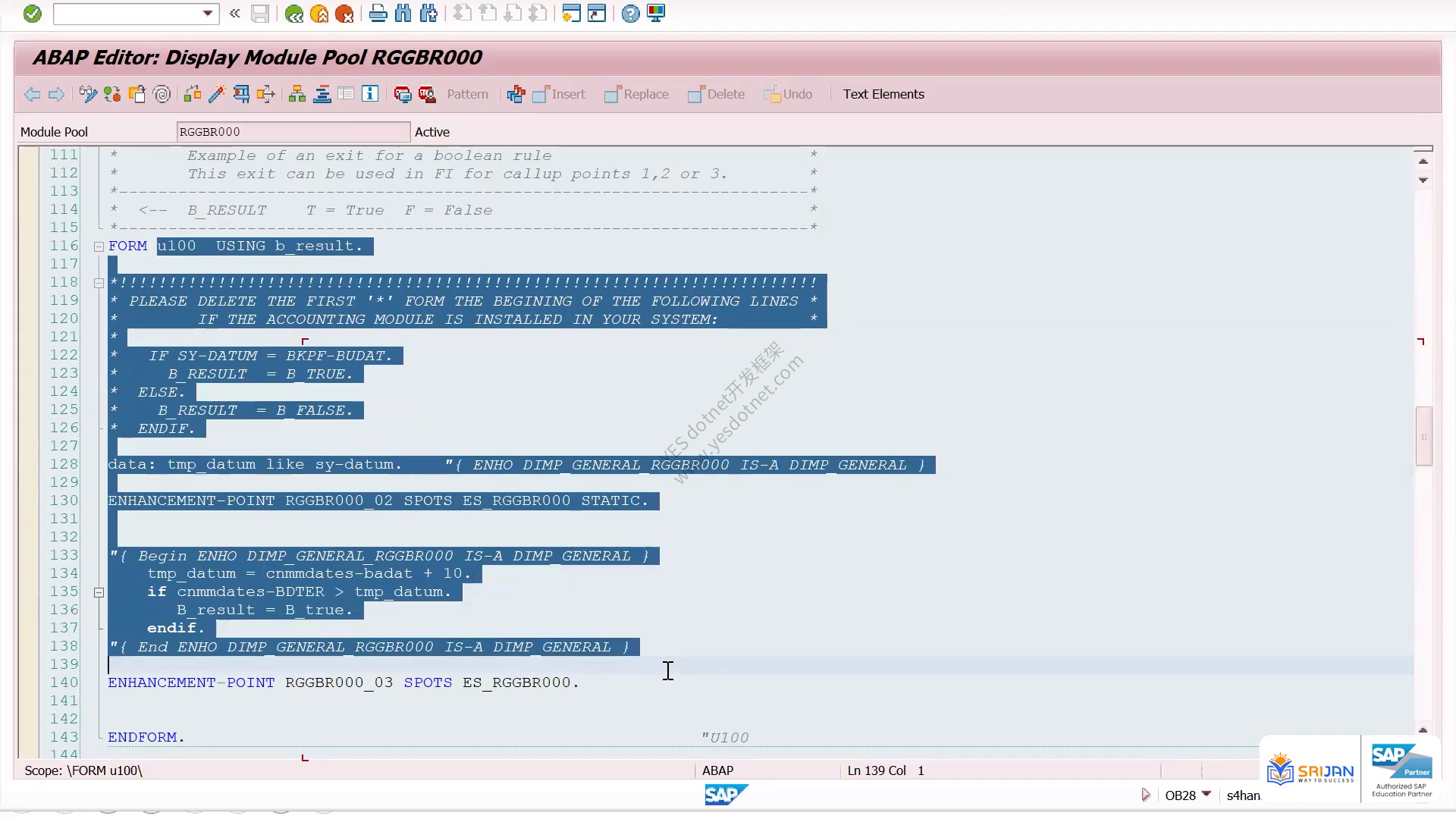Click the Replace button
The width and height of the screenshot is (1456, 819).
[x=636, y=94]
